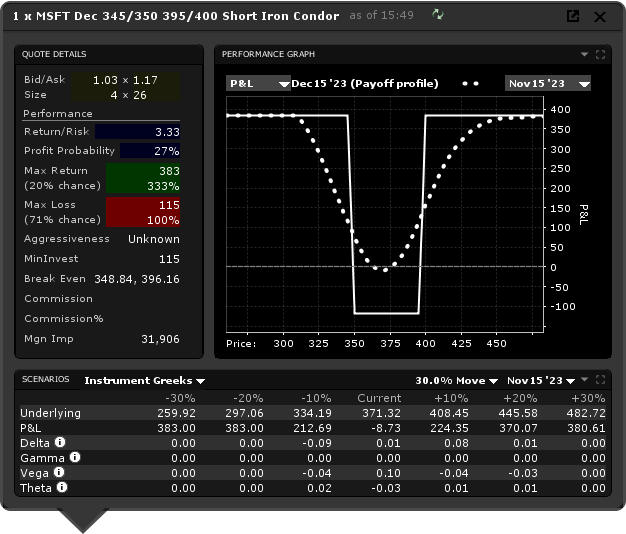Image resolution: width=626 pixels, height=534 pixels.
Task: Pop out the window with the detach icon
Action: (573, 16)
